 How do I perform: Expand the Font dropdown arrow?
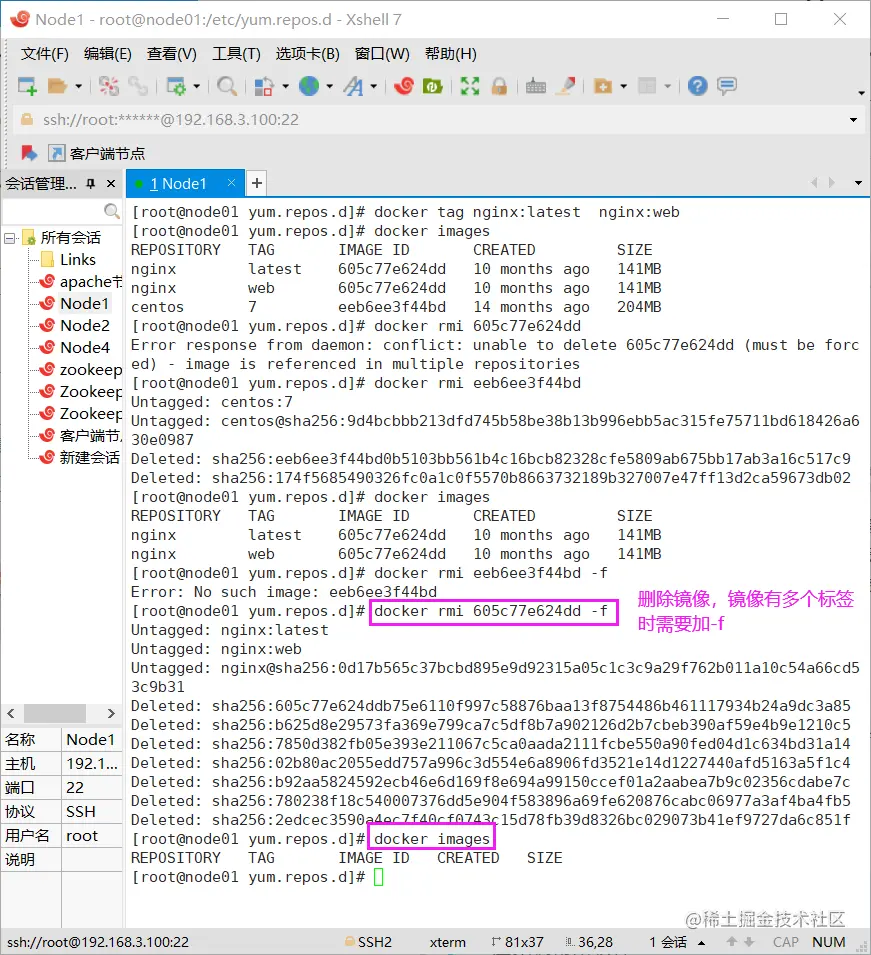click(373, 86)
